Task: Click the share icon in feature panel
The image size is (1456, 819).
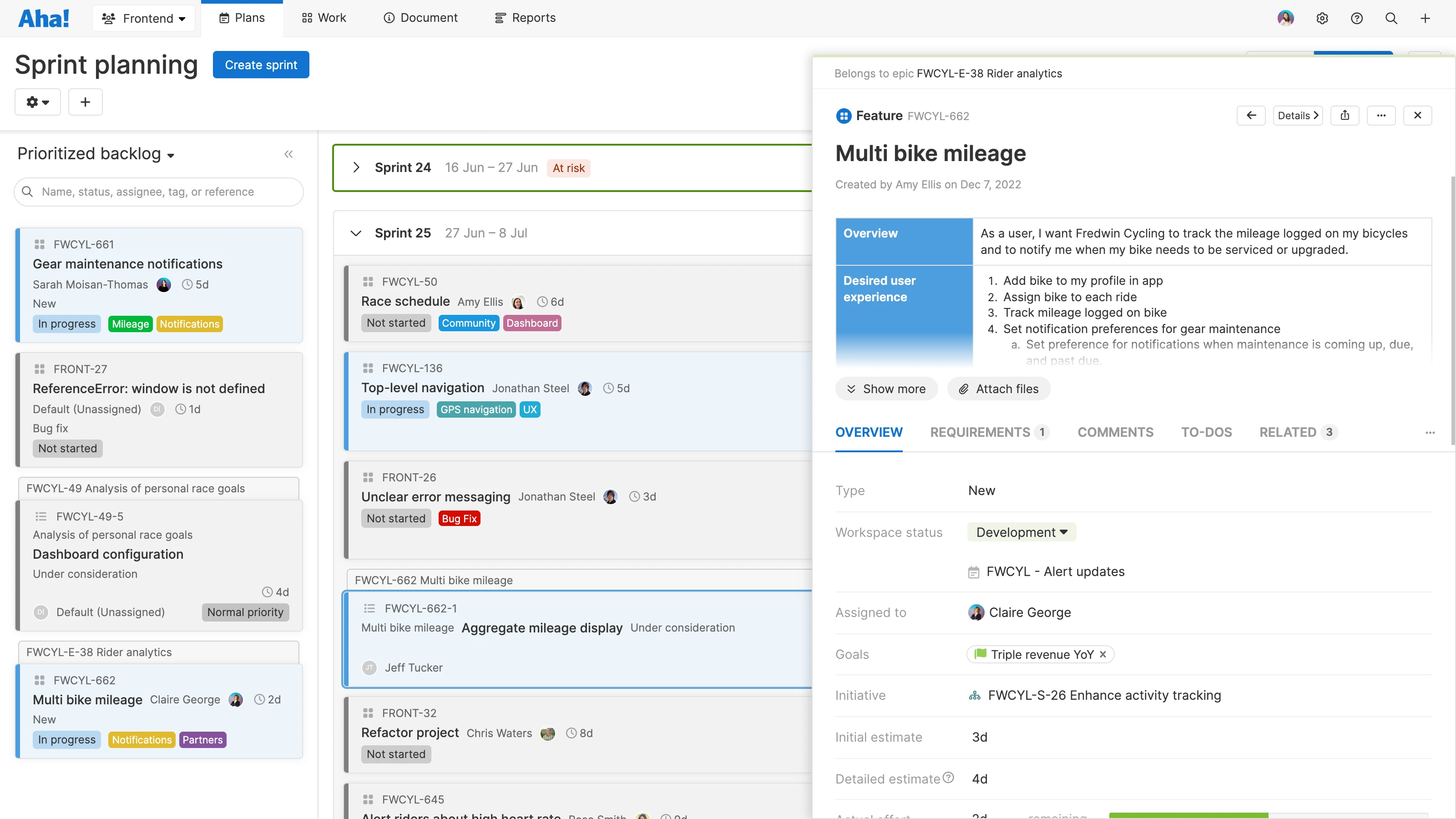Action: click(x=1345, y=115)
